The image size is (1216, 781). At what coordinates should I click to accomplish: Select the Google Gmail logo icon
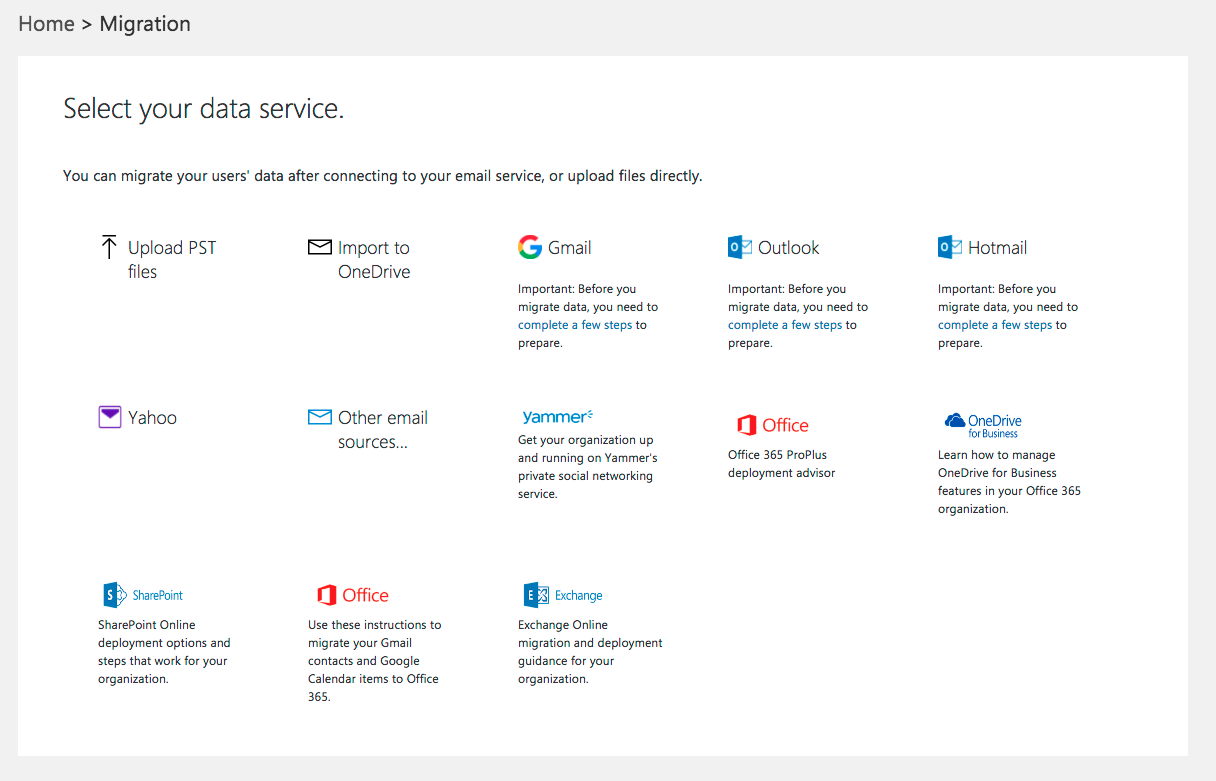tap(529, 247)
